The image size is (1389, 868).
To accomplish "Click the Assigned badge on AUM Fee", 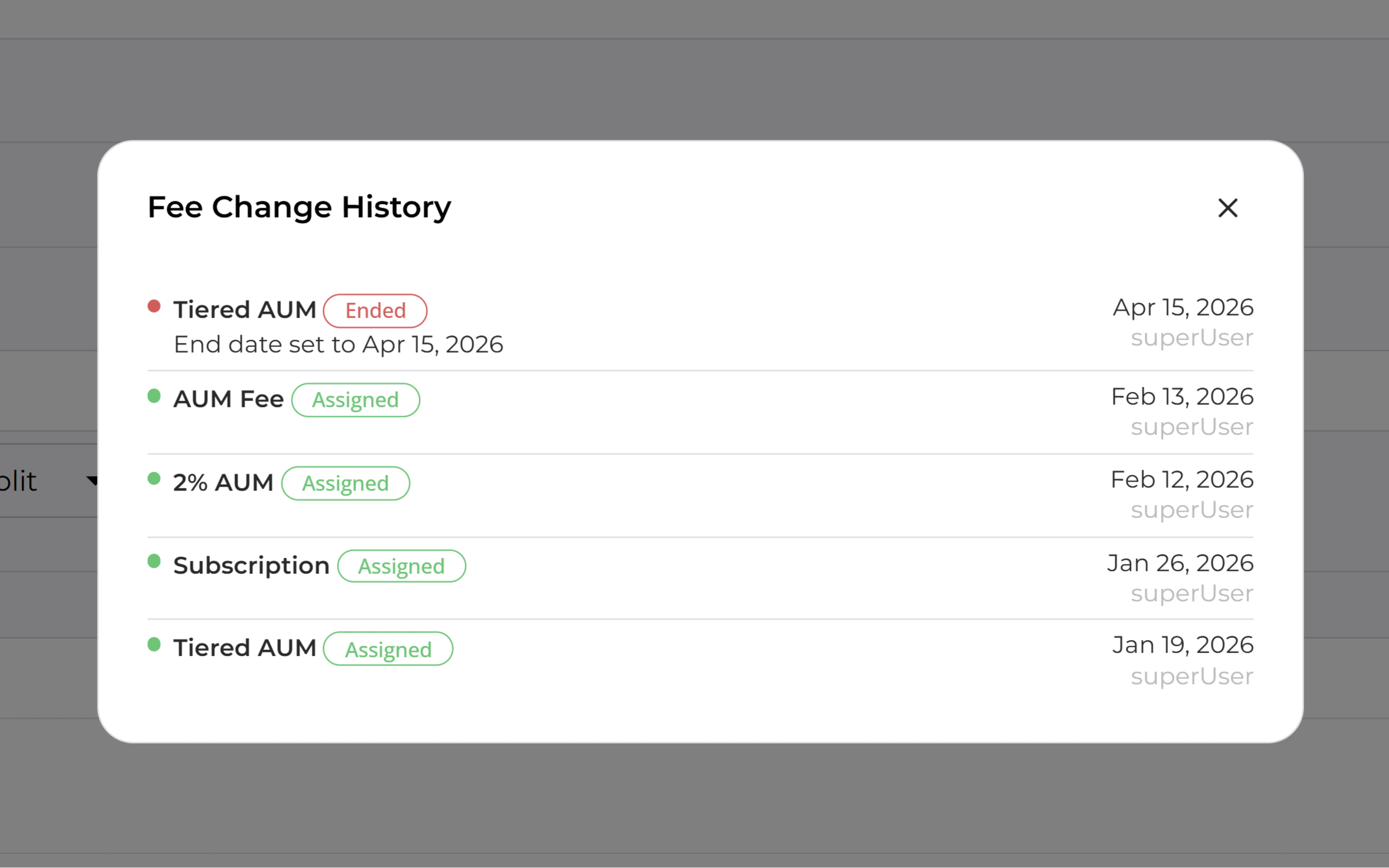I will point(355,400).
